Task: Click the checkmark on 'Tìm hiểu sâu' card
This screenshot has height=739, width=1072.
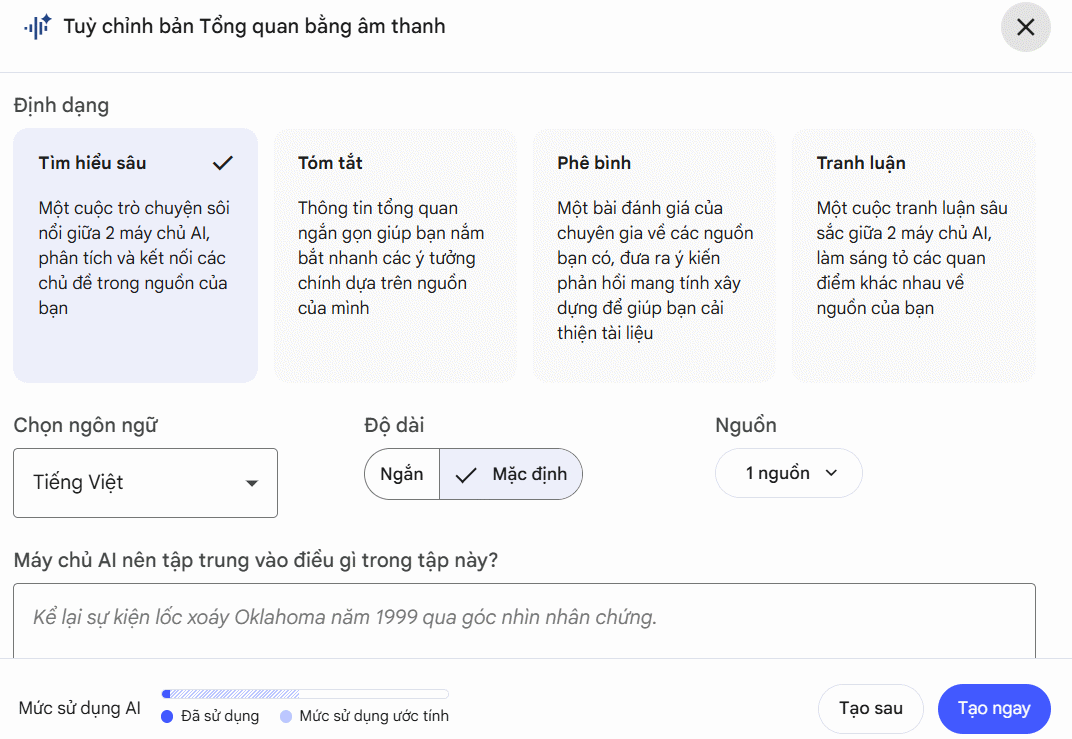Action: [223, 163]
